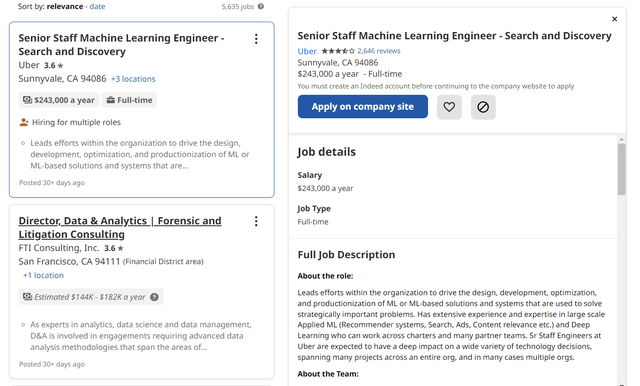Close the job details panel
The width and height of the screenshot is (640, 386).
pos(614,19)
